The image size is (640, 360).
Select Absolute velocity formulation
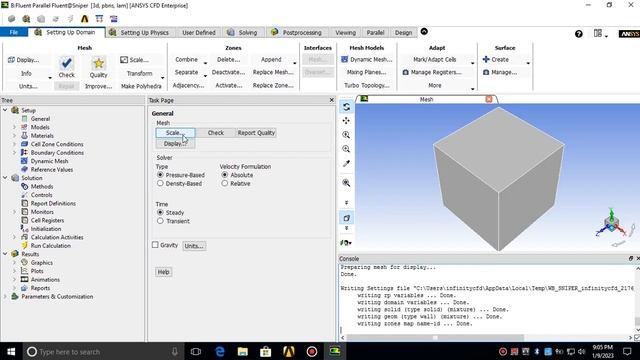click(224, 175)
